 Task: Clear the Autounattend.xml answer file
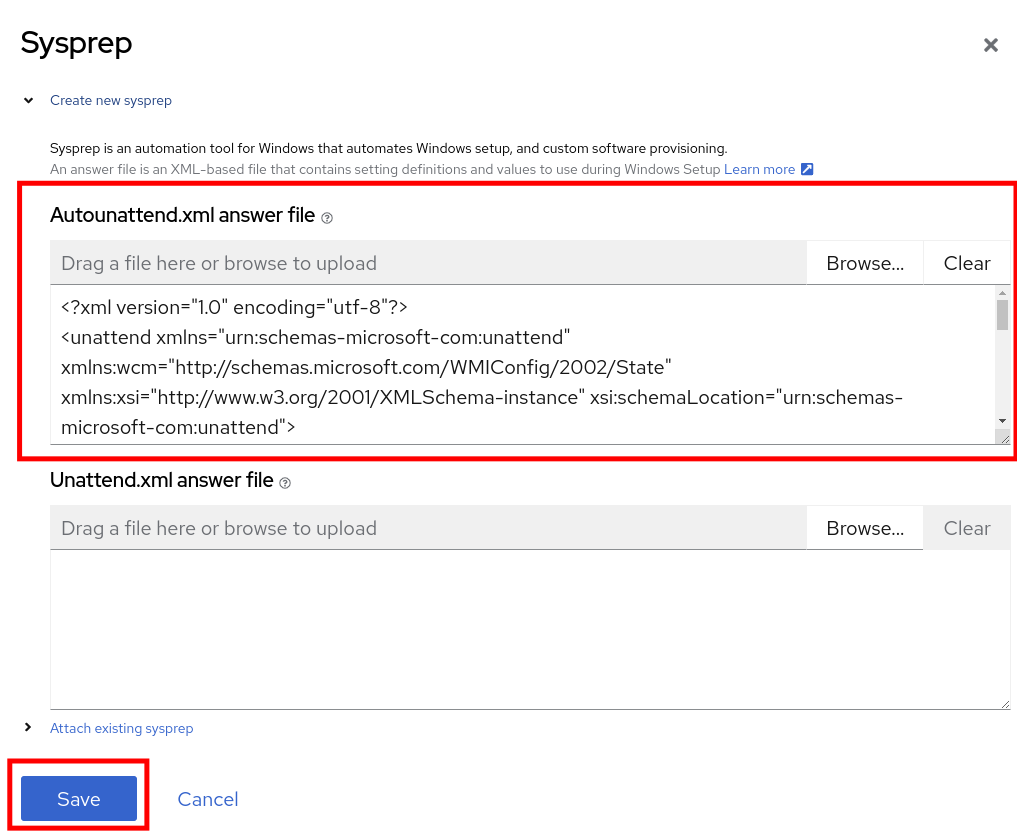tap(966, 263)
